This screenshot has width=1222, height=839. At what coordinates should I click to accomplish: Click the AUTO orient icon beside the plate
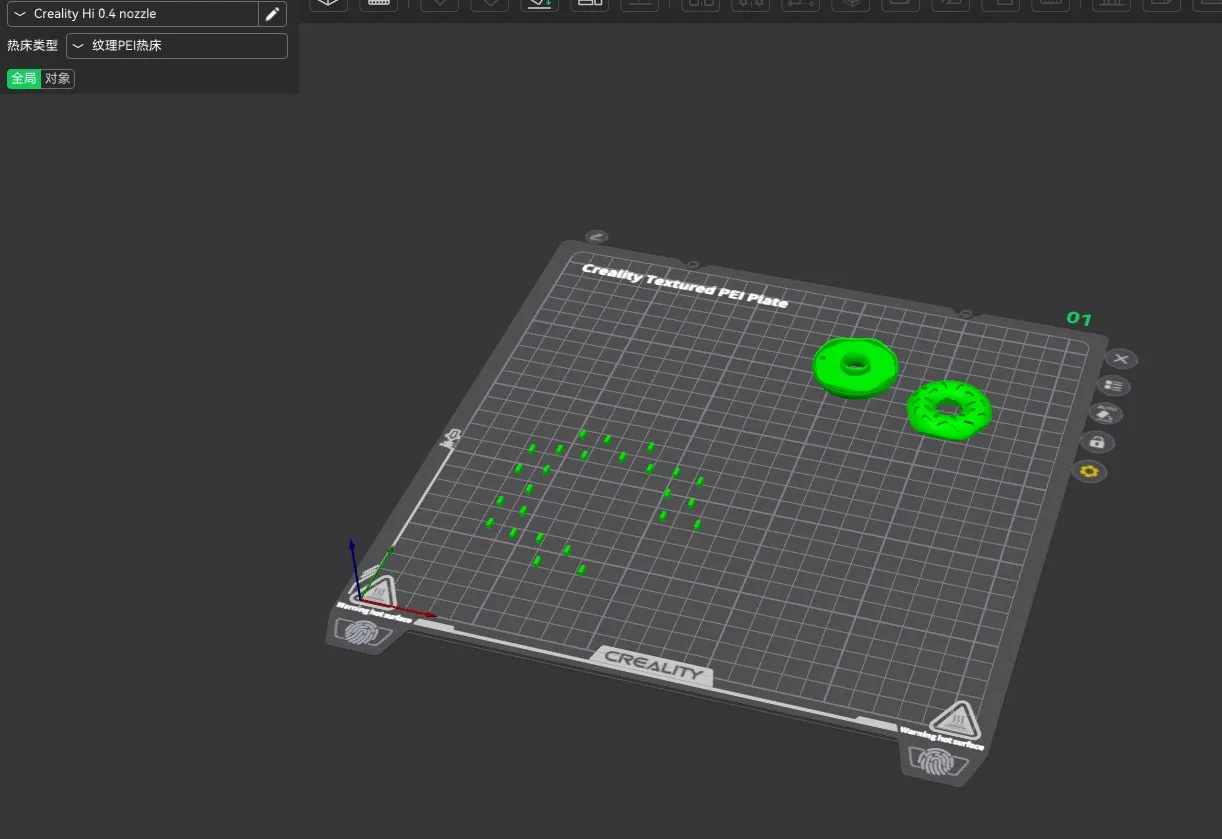pos(1105,413)
